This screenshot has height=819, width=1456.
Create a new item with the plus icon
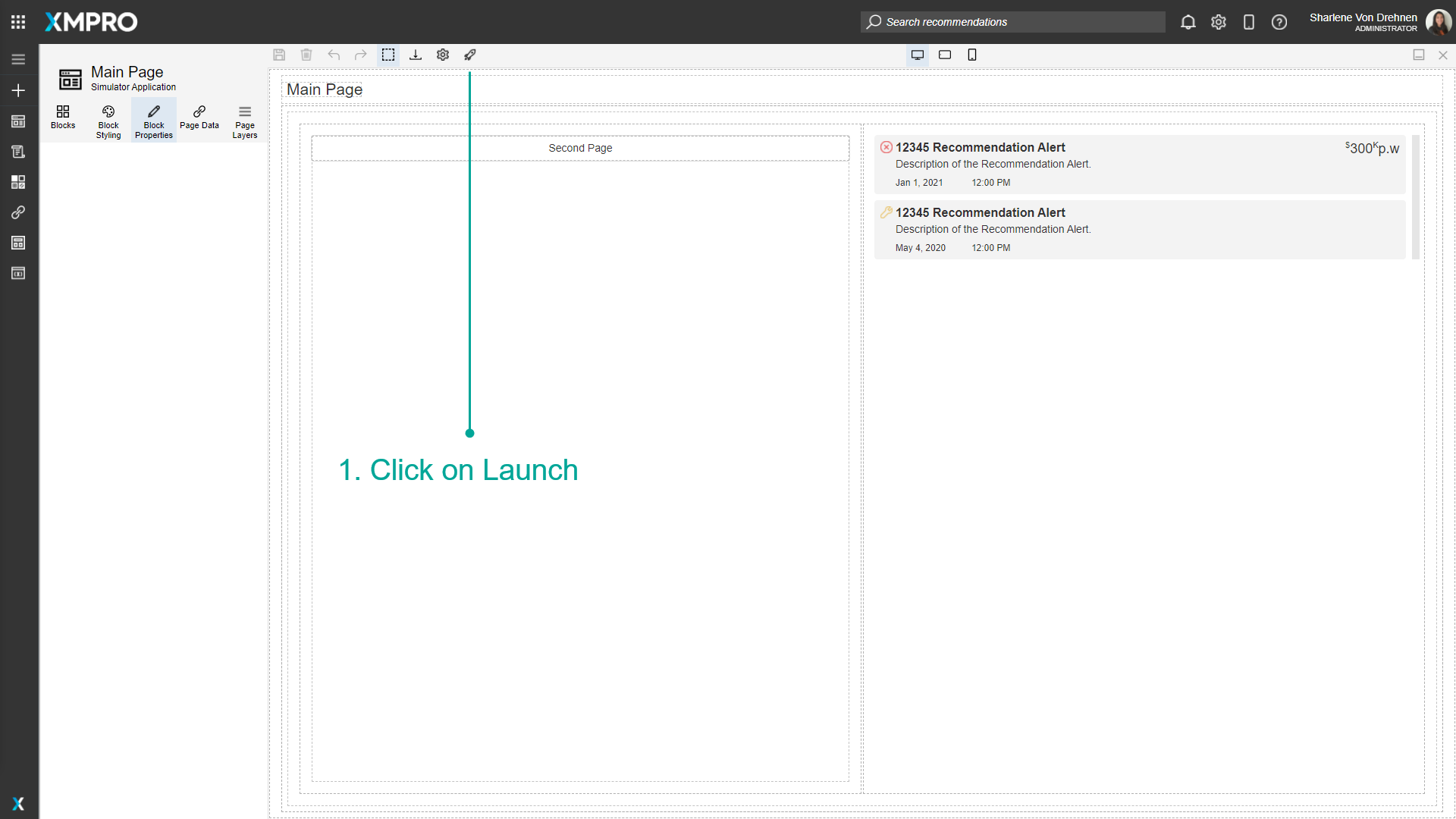18,90
